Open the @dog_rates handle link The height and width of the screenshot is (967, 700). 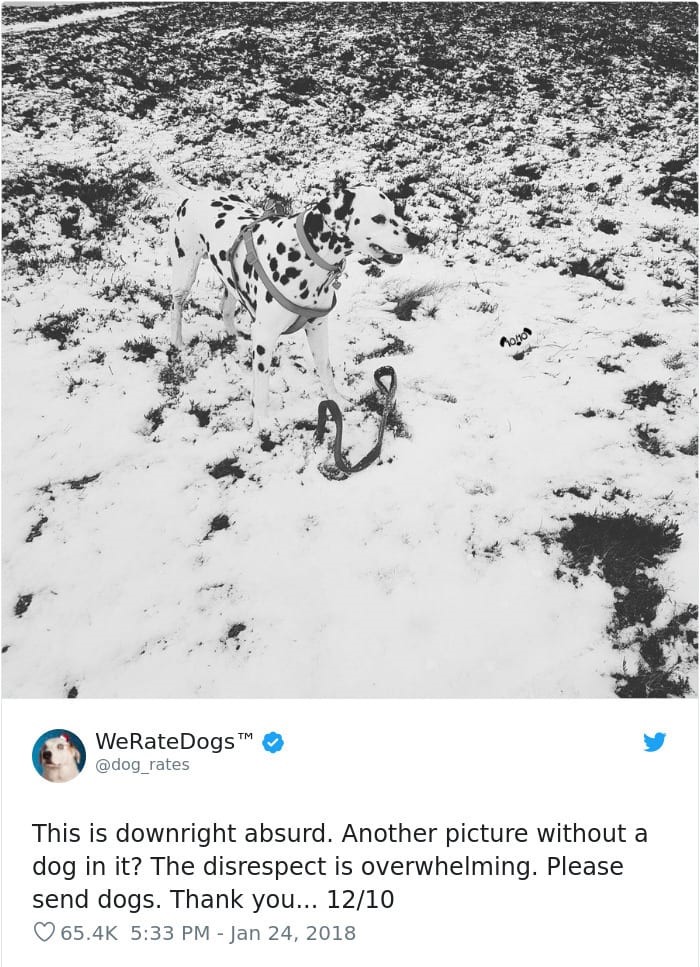pyautogui.click(x=142, y=765)
